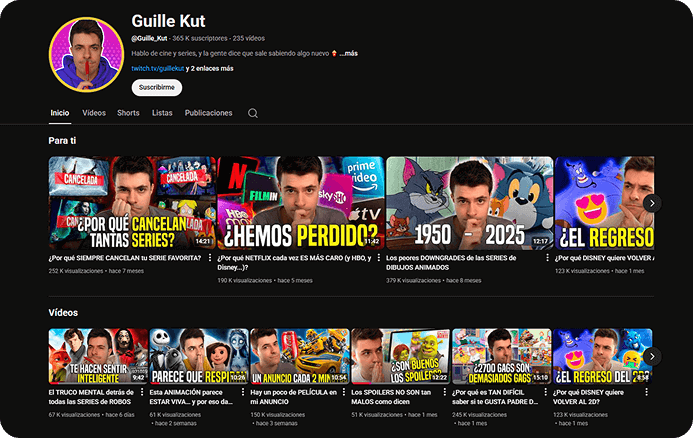Open options menu for SPOILERS video

pyautogui.click(x=444, y=393)
